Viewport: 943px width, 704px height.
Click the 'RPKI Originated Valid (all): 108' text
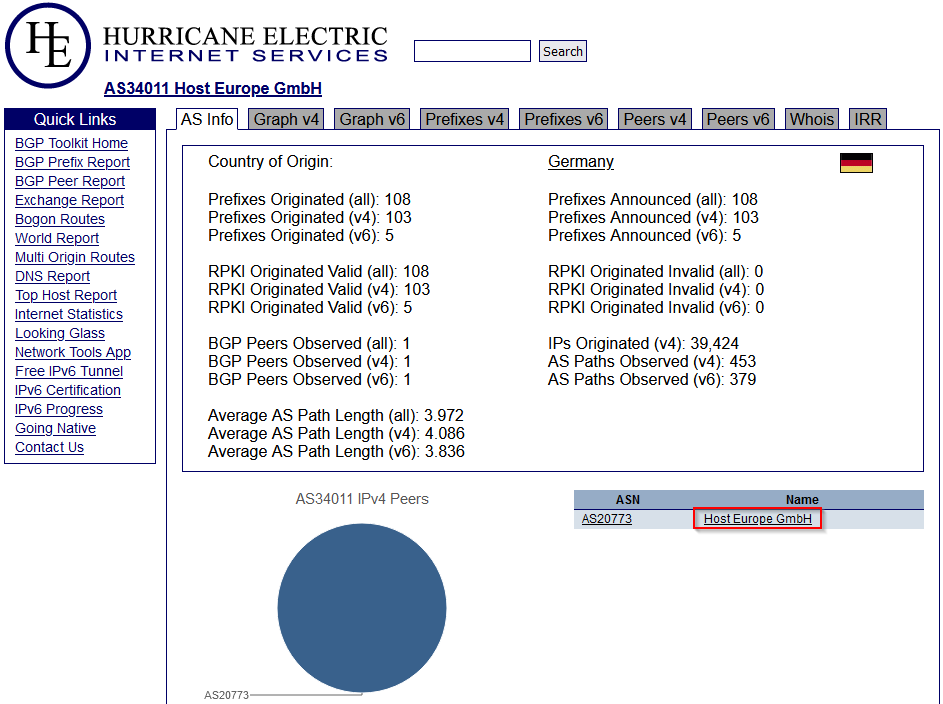pos(319,272)
